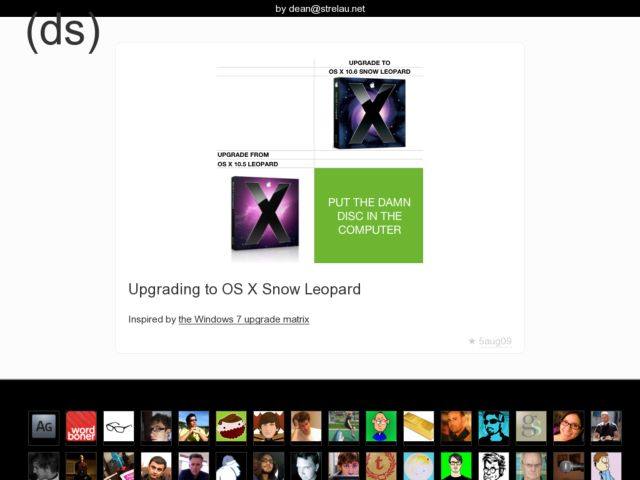This screenshot has width=640, height=480.
Task: Open the Windows 7 upgrade matrix link
Action: (x=243, y=320)
